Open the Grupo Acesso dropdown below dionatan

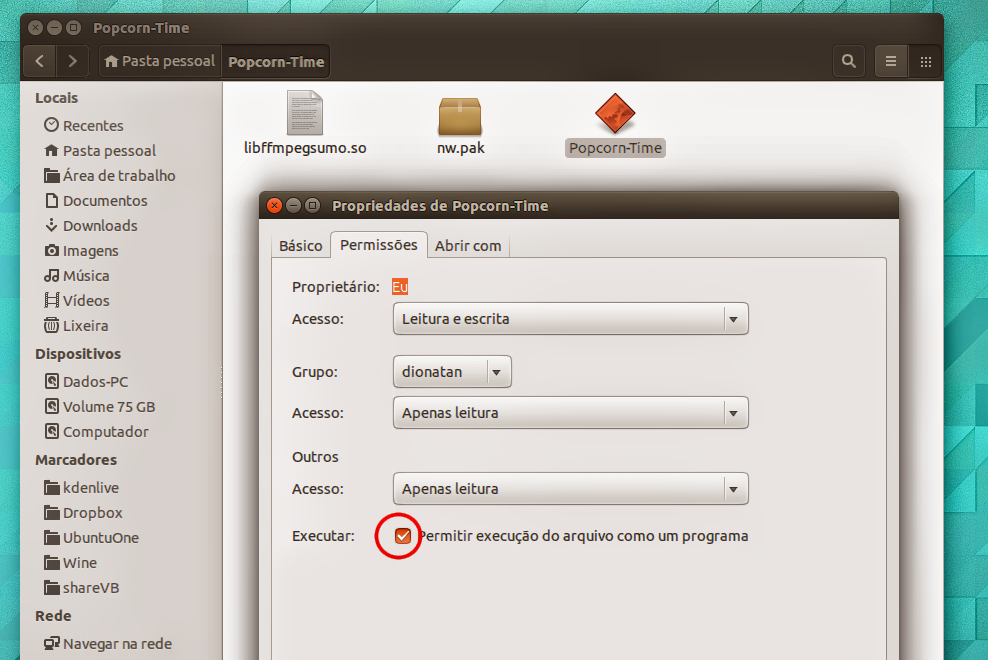(x=571, y=413)
